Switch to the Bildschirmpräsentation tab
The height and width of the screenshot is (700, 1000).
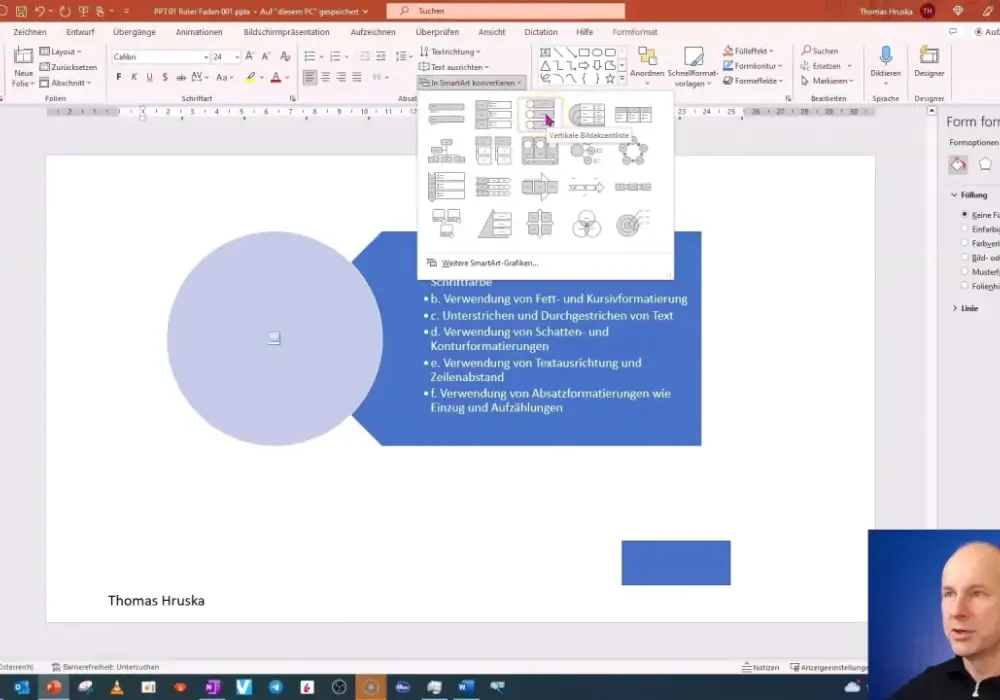(x=286, y=32)
